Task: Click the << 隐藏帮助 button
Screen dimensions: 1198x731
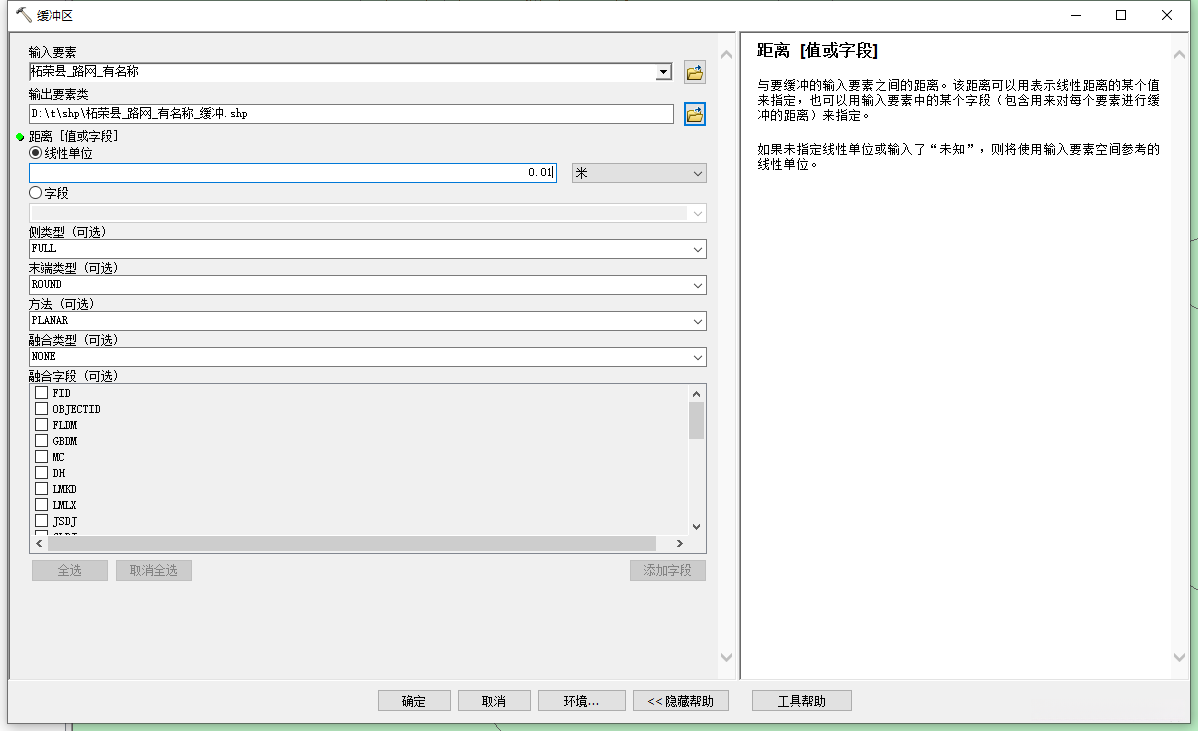Action: 681,700
